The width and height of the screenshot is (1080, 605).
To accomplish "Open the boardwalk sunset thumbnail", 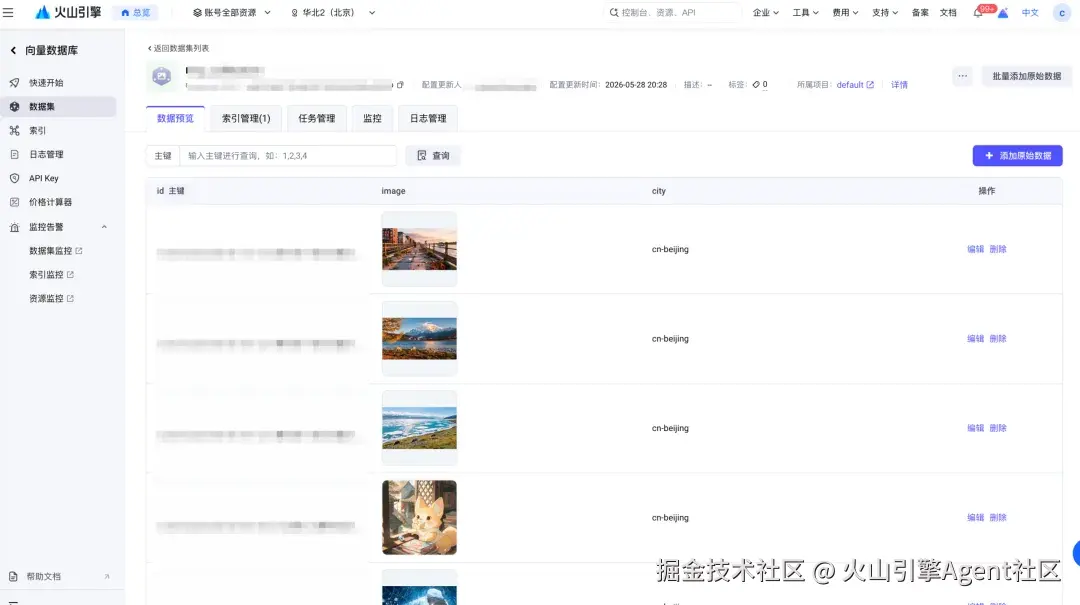I will [x=419, y=249].
